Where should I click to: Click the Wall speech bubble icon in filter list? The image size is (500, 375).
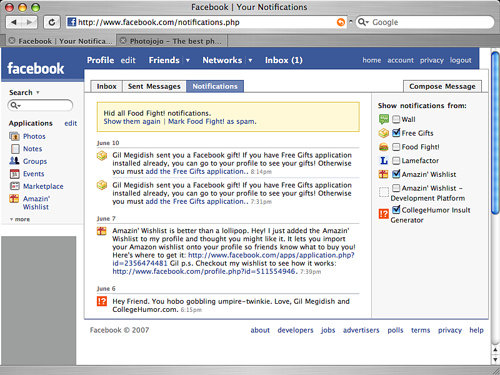pyautogui.click(x=384, y=119)
